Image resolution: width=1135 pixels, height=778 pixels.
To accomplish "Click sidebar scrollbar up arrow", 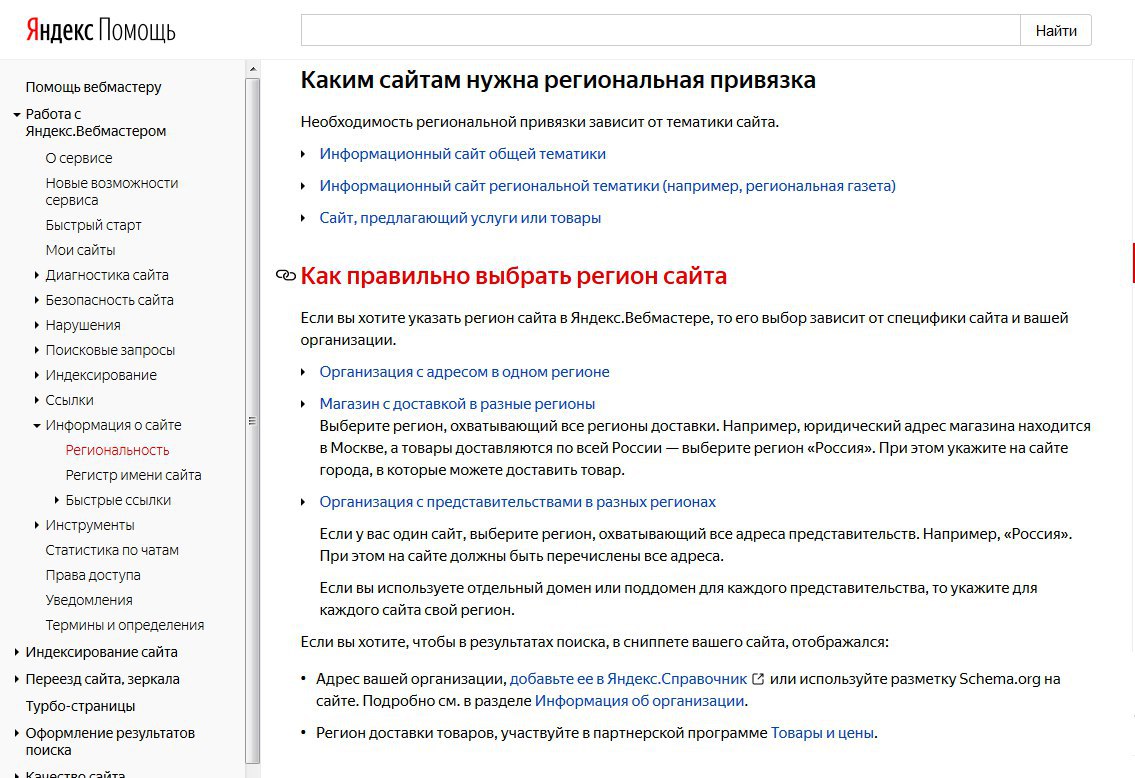I will click(x=253, y=69).
